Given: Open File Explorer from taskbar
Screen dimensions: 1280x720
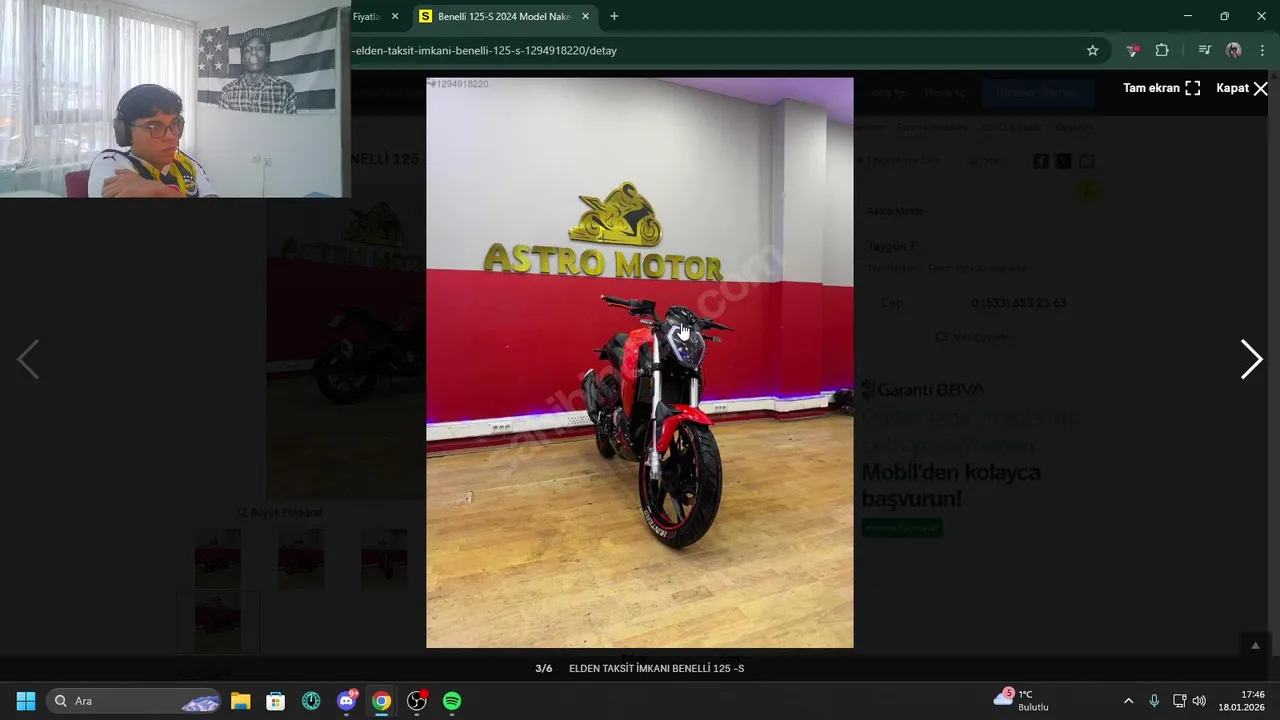Looking at the screenshot, I should pos(240,701).
